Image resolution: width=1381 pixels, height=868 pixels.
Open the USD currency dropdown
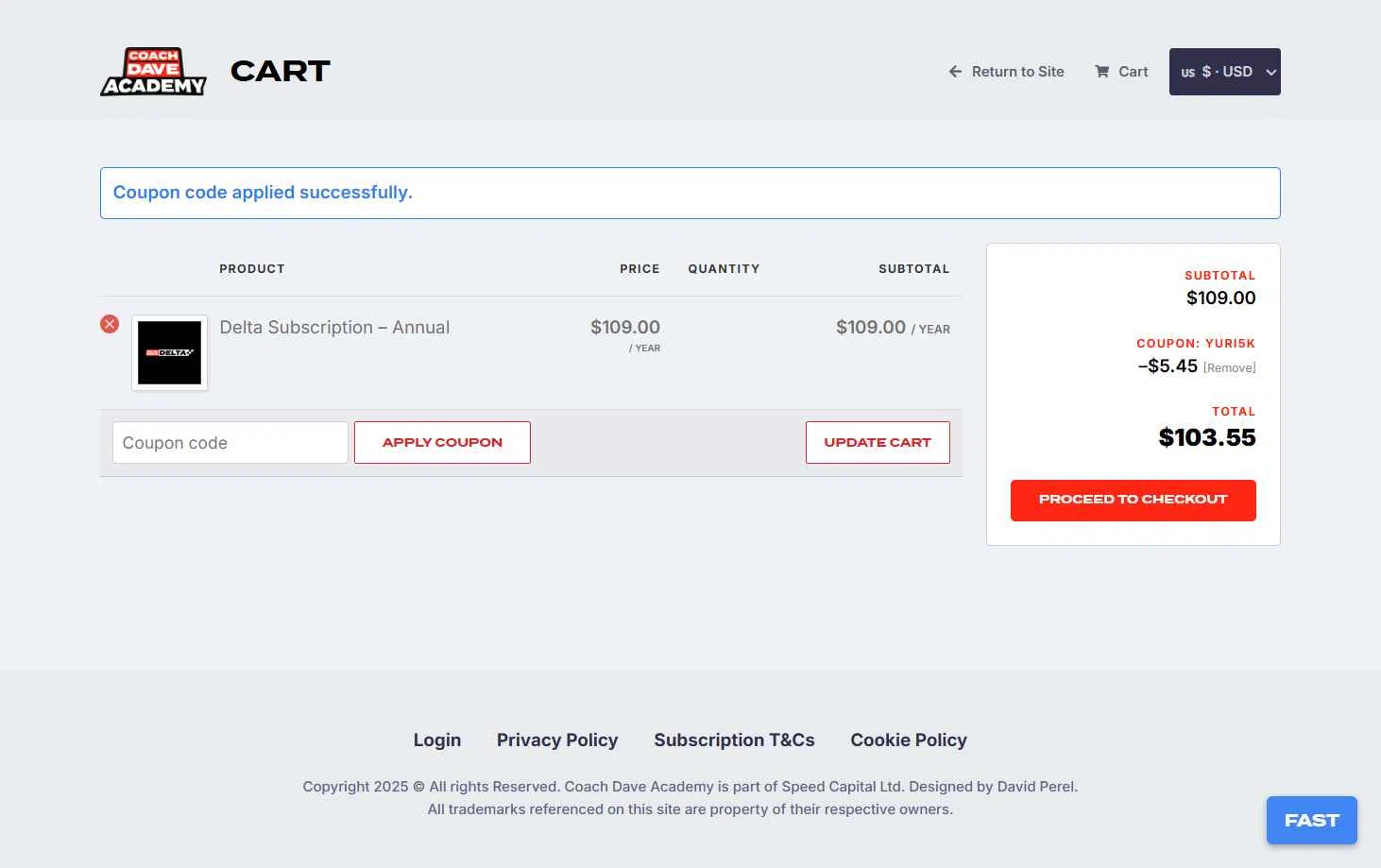tap(1225, 72)
